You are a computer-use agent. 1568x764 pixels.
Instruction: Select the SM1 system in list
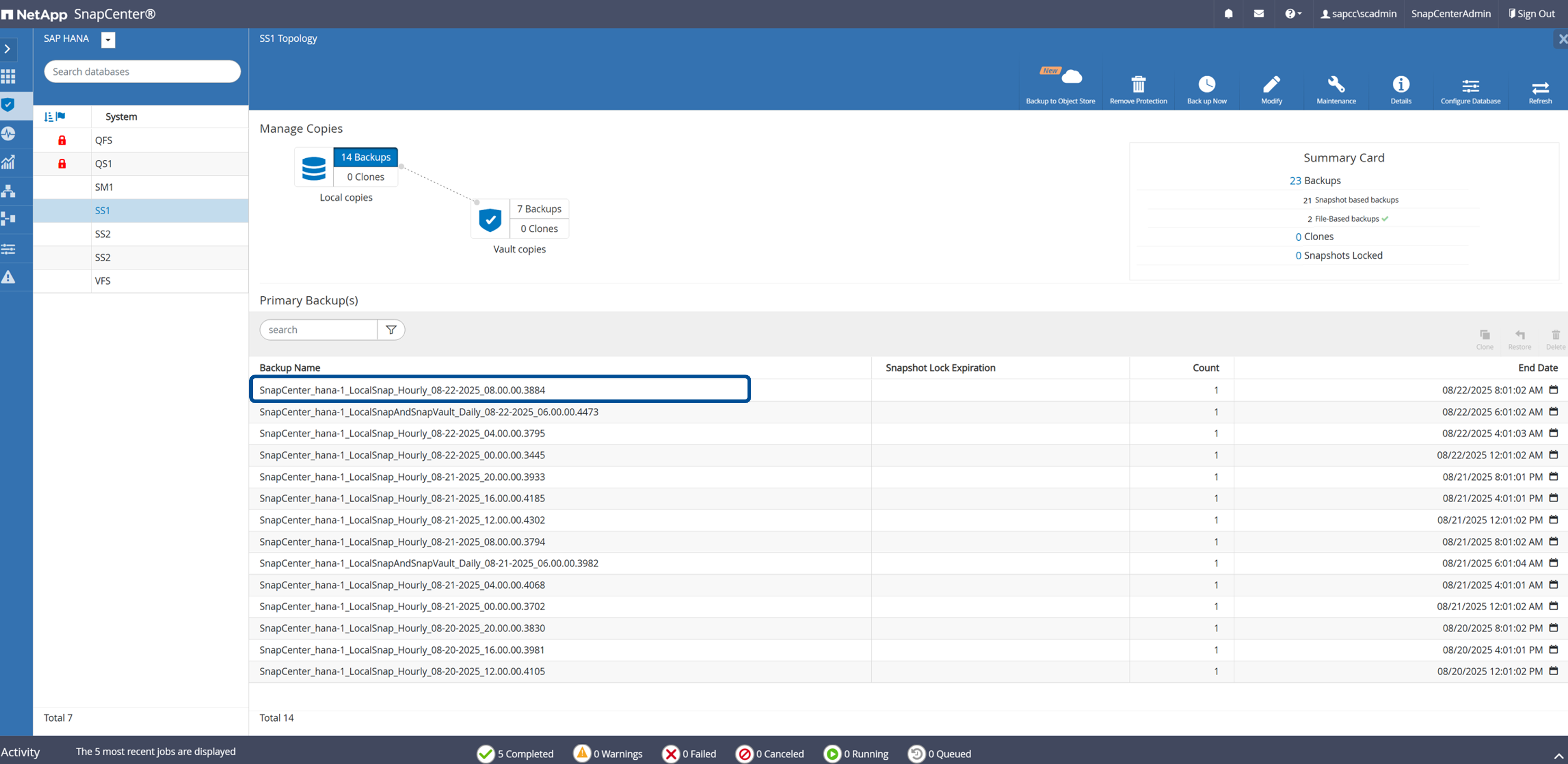click(x=104, y=187)
